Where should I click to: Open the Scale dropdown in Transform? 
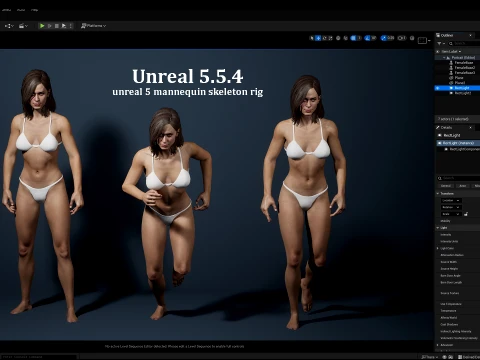point(451,214)
